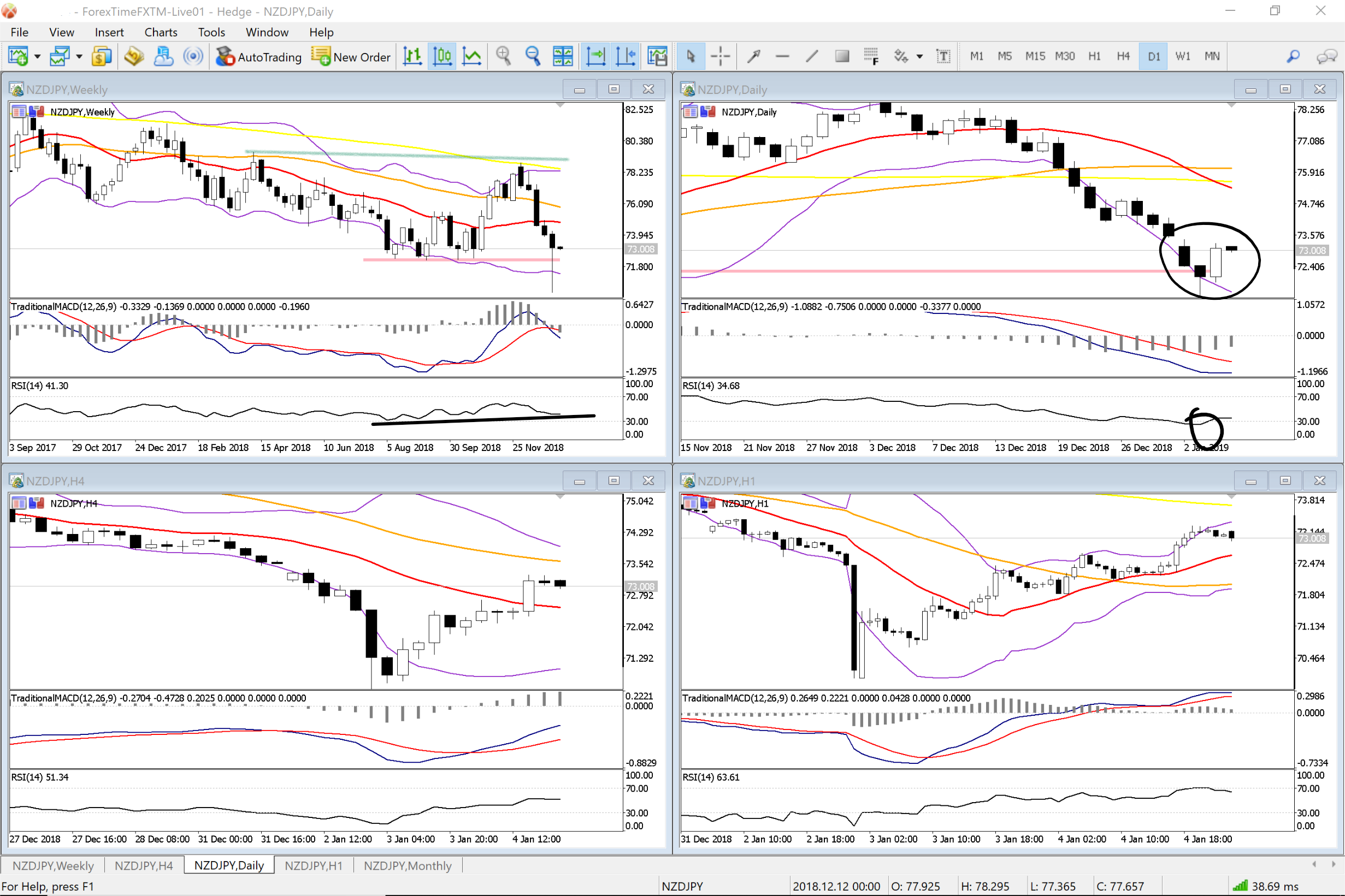The height and width of the screenshot is (896, 1345).
Task: Expand the new chart dropdown arrow
Action: point(38,56)
